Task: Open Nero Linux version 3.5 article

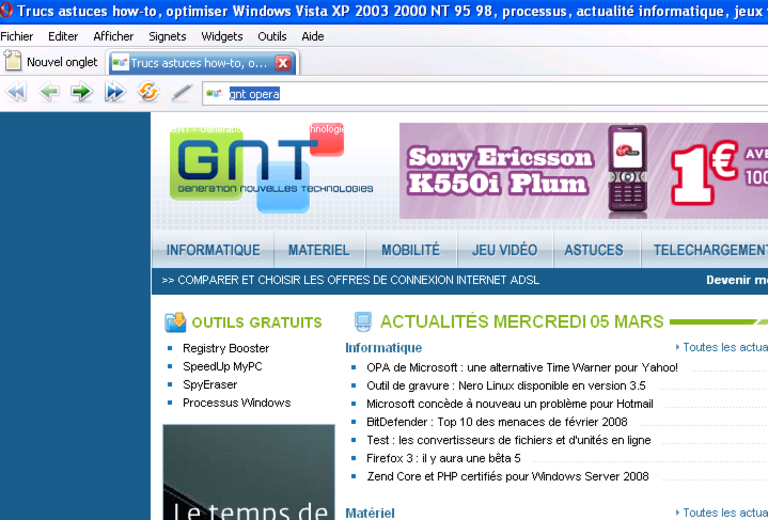Action: tap(506, 385)
